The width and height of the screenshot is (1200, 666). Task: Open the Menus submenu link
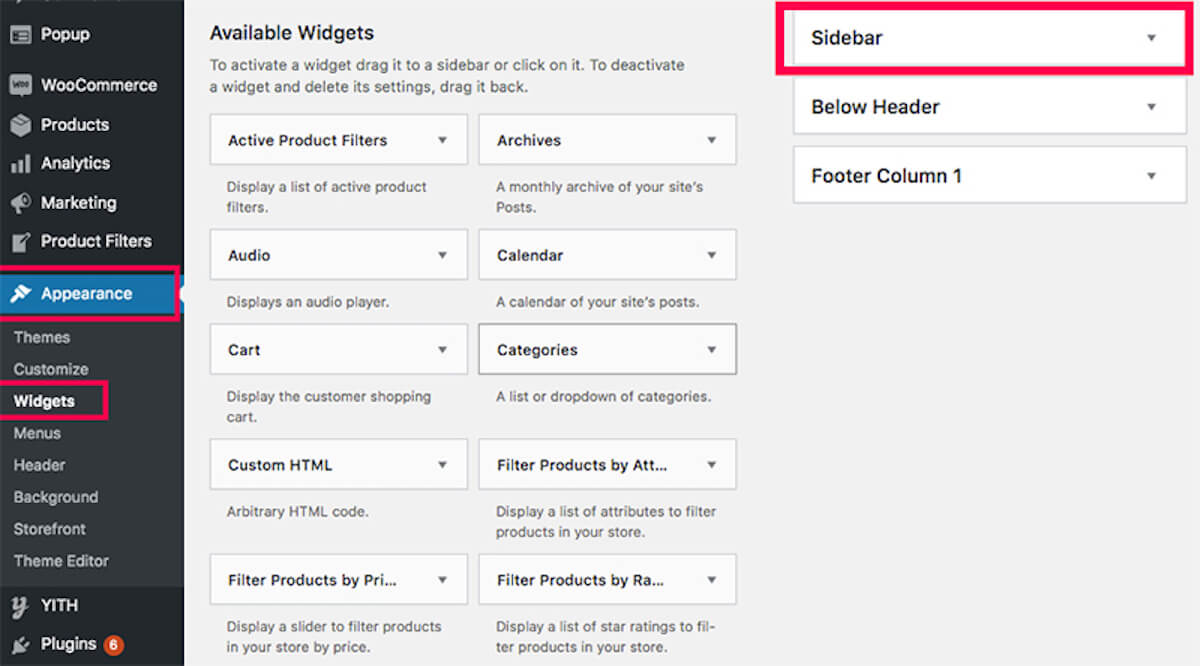(37, 433)
